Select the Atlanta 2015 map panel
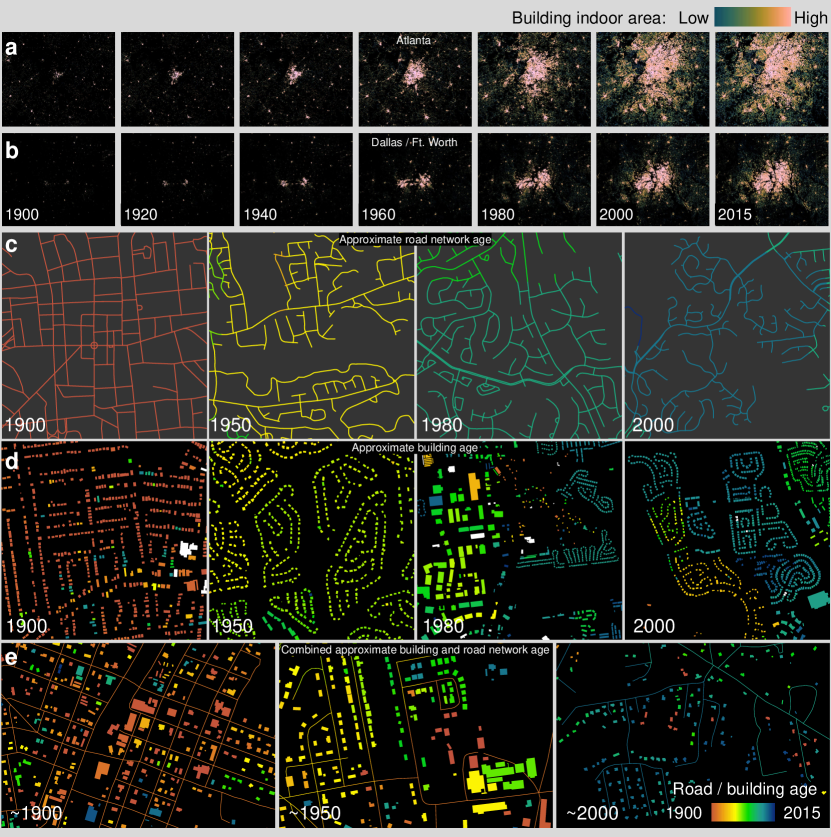The height and width of the screenshot is (837, 831). click(772, 79)
